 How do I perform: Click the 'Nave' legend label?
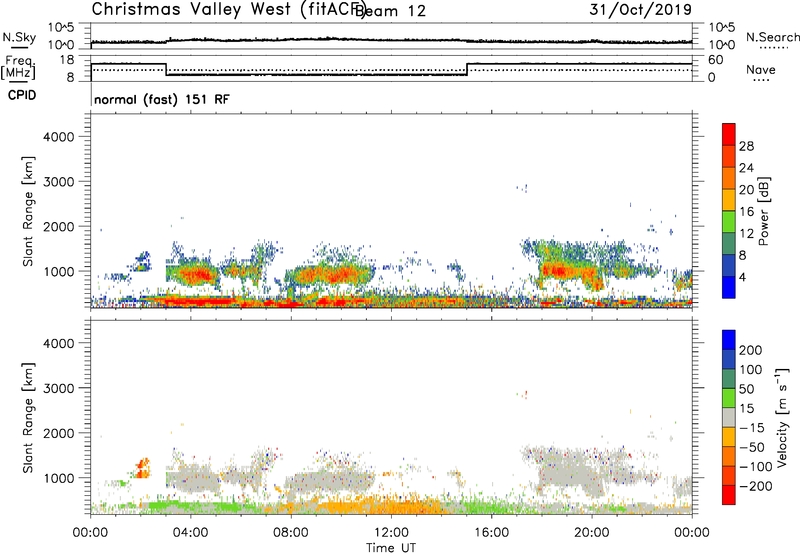pyautogui.click(x=761, y=69)
